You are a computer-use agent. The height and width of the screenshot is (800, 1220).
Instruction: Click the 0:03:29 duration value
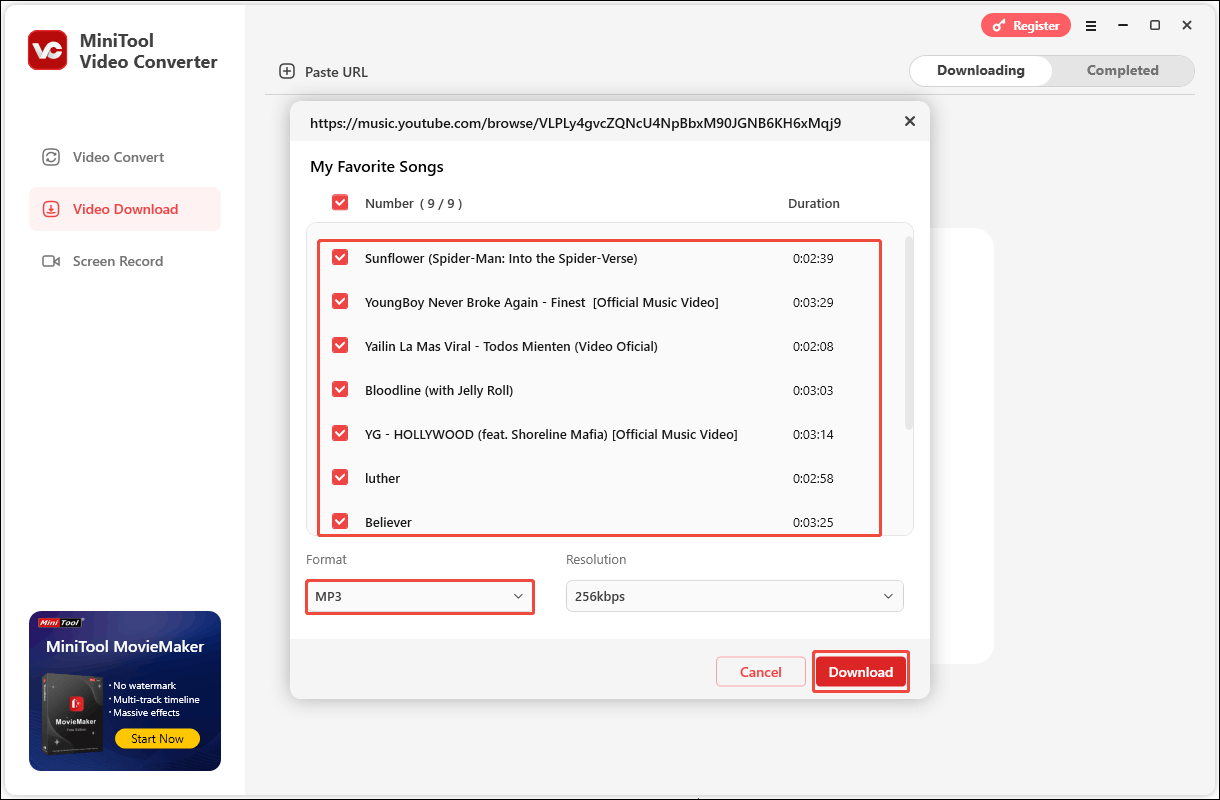tap(813, 302)
